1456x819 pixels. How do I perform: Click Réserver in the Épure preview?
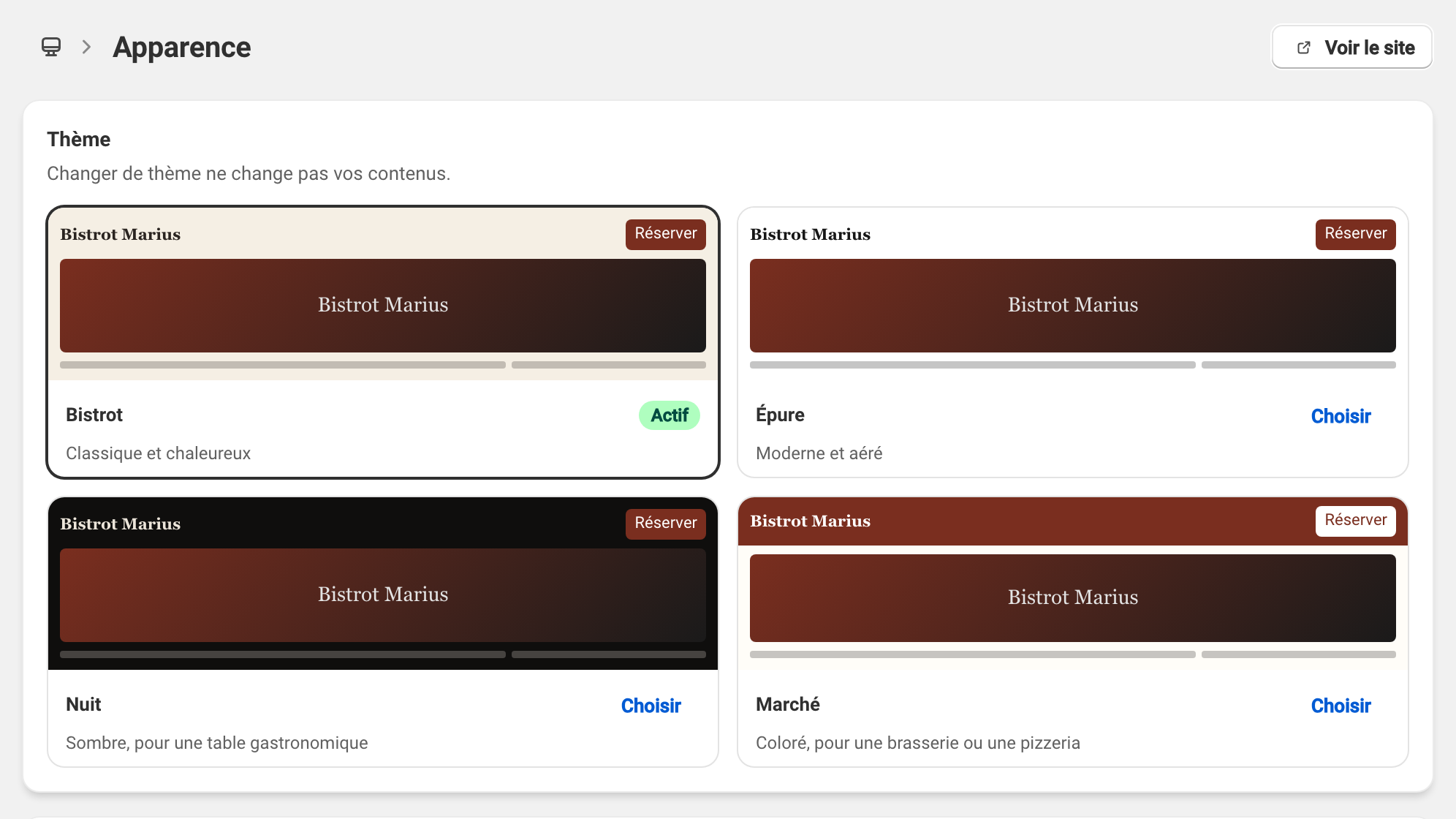1356,234
